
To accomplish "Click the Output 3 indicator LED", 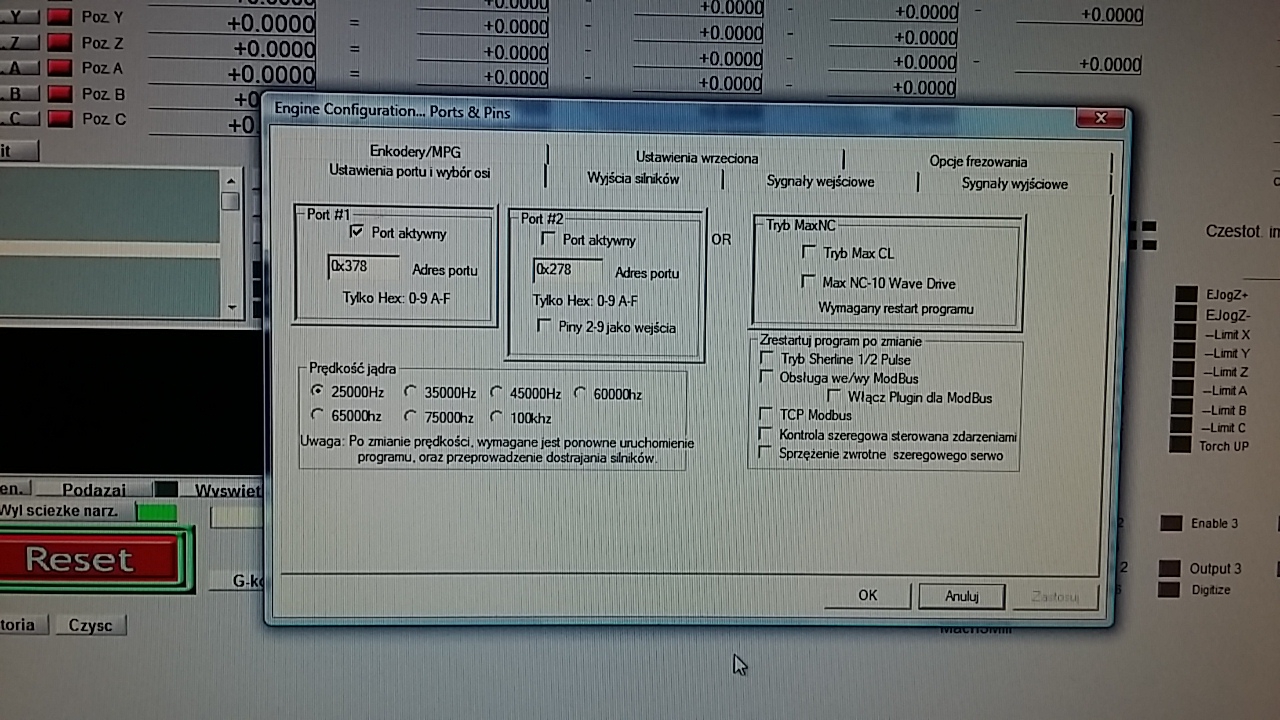I will (1169, 568).
